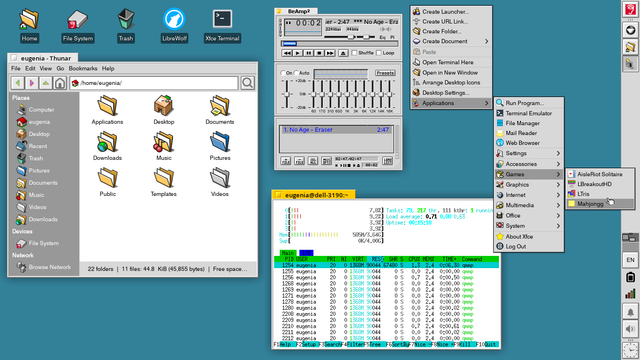Select the Applications folder in Thunar

107,110
